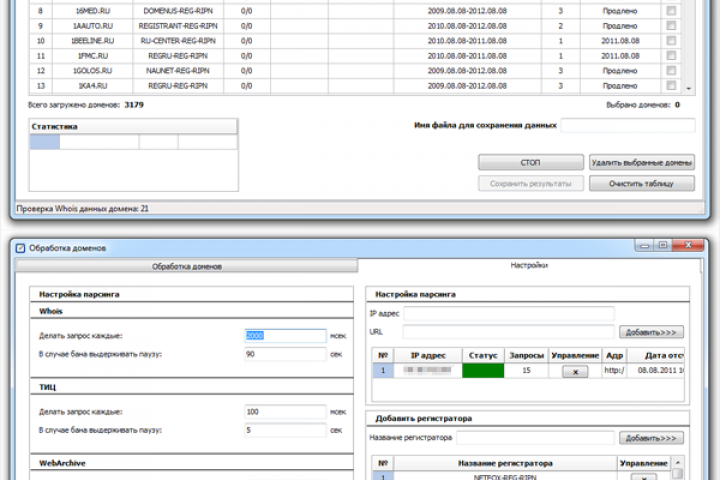The image size is (720, 480).
Task: Click Сохранить результаты button
Action: click(531, 183)
